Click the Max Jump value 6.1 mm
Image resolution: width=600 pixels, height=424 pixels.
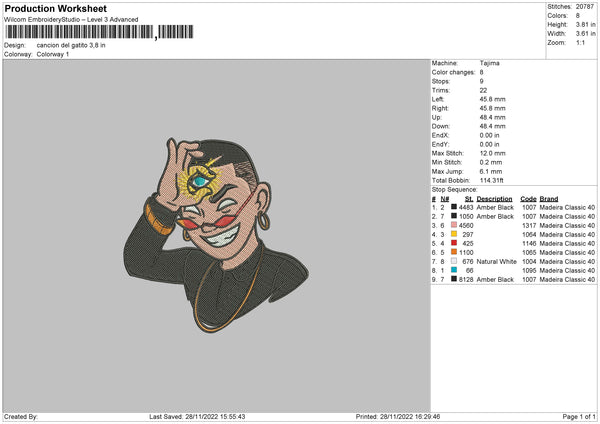click(491, 171)
